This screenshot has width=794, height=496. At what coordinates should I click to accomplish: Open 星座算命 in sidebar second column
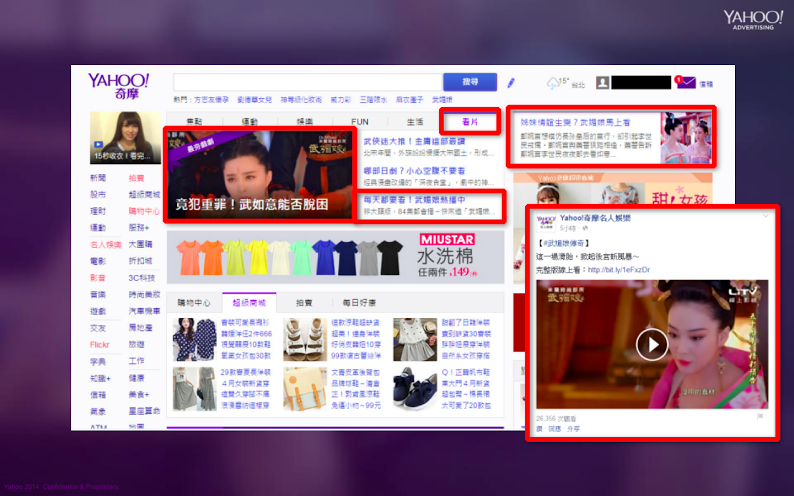click(144, 411)
